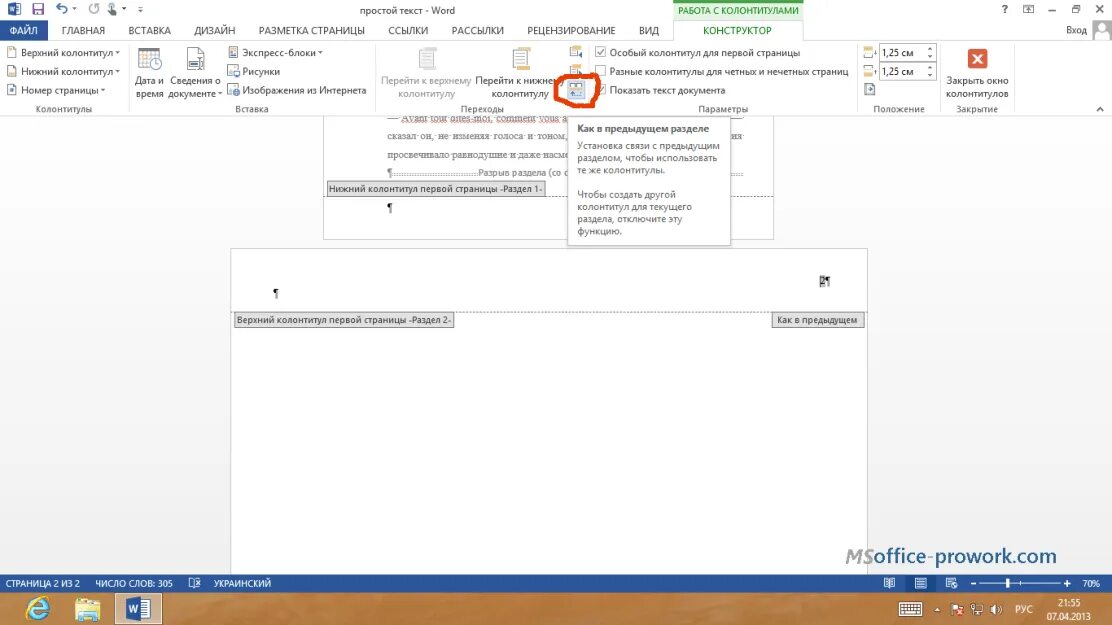Open the ССЫЛКИ tab

[408, 31]
